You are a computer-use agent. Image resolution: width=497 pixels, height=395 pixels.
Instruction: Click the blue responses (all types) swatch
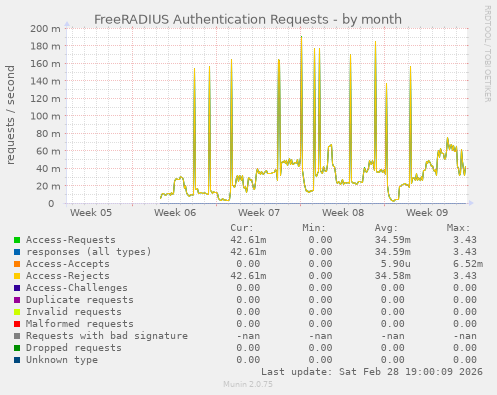17,252
